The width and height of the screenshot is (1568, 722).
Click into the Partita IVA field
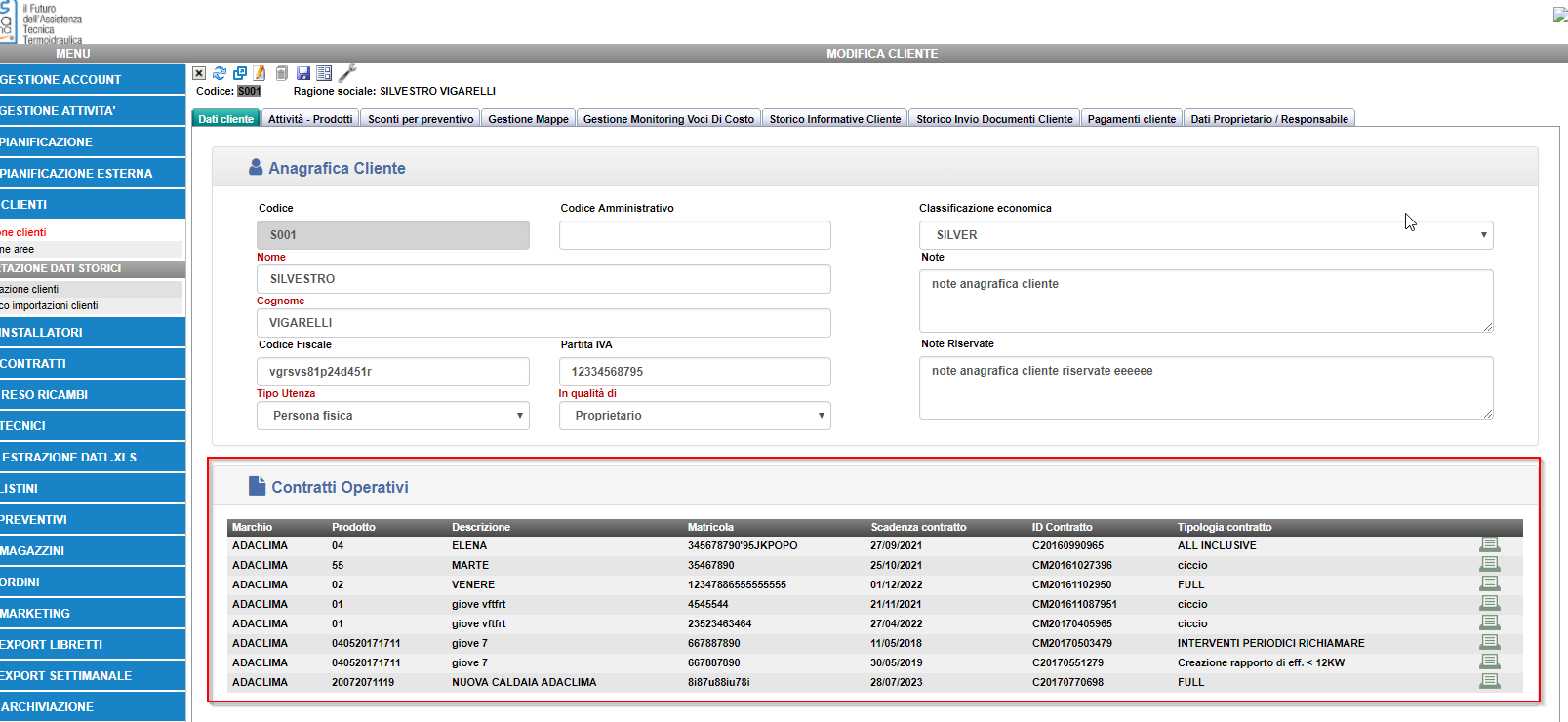[x=695, y=372]
